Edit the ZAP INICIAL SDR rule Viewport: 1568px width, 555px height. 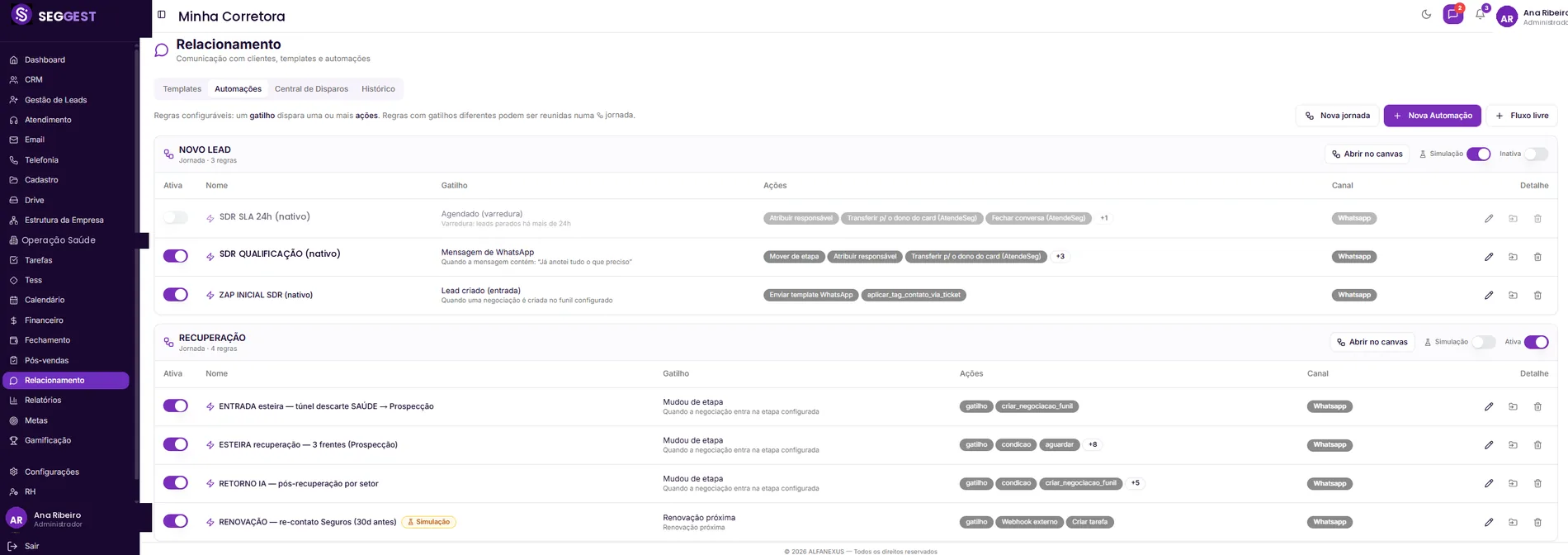pyautogui.click(x=1489, y=295)
